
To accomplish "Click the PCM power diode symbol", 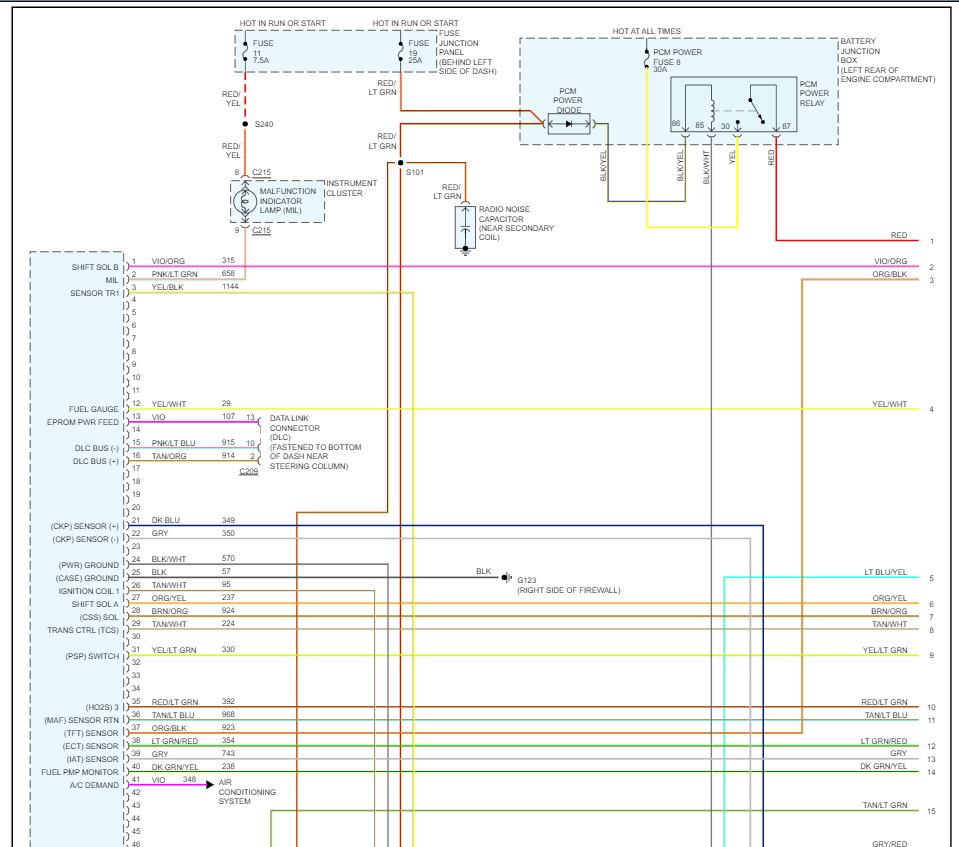I will pyautogui.click(x=569, y=124).
